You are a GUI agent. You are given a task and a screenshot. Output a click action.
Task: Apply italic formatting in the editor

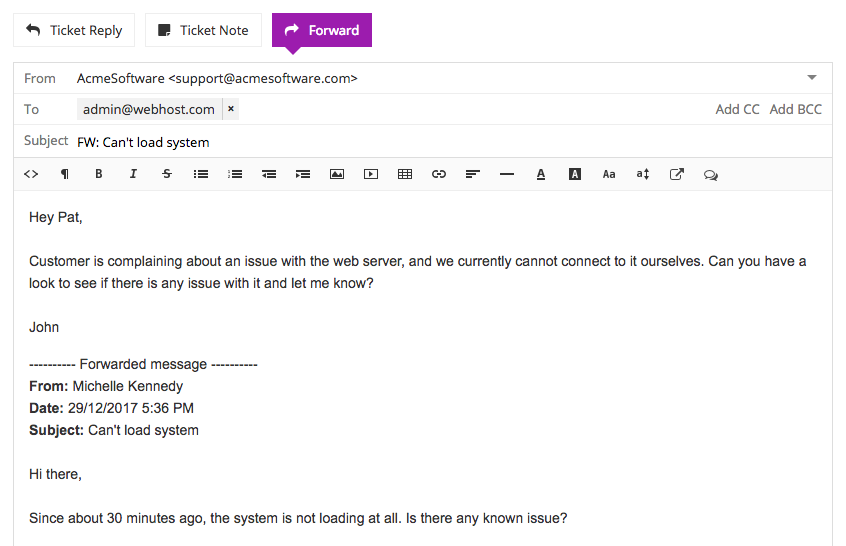coord(133,174)
